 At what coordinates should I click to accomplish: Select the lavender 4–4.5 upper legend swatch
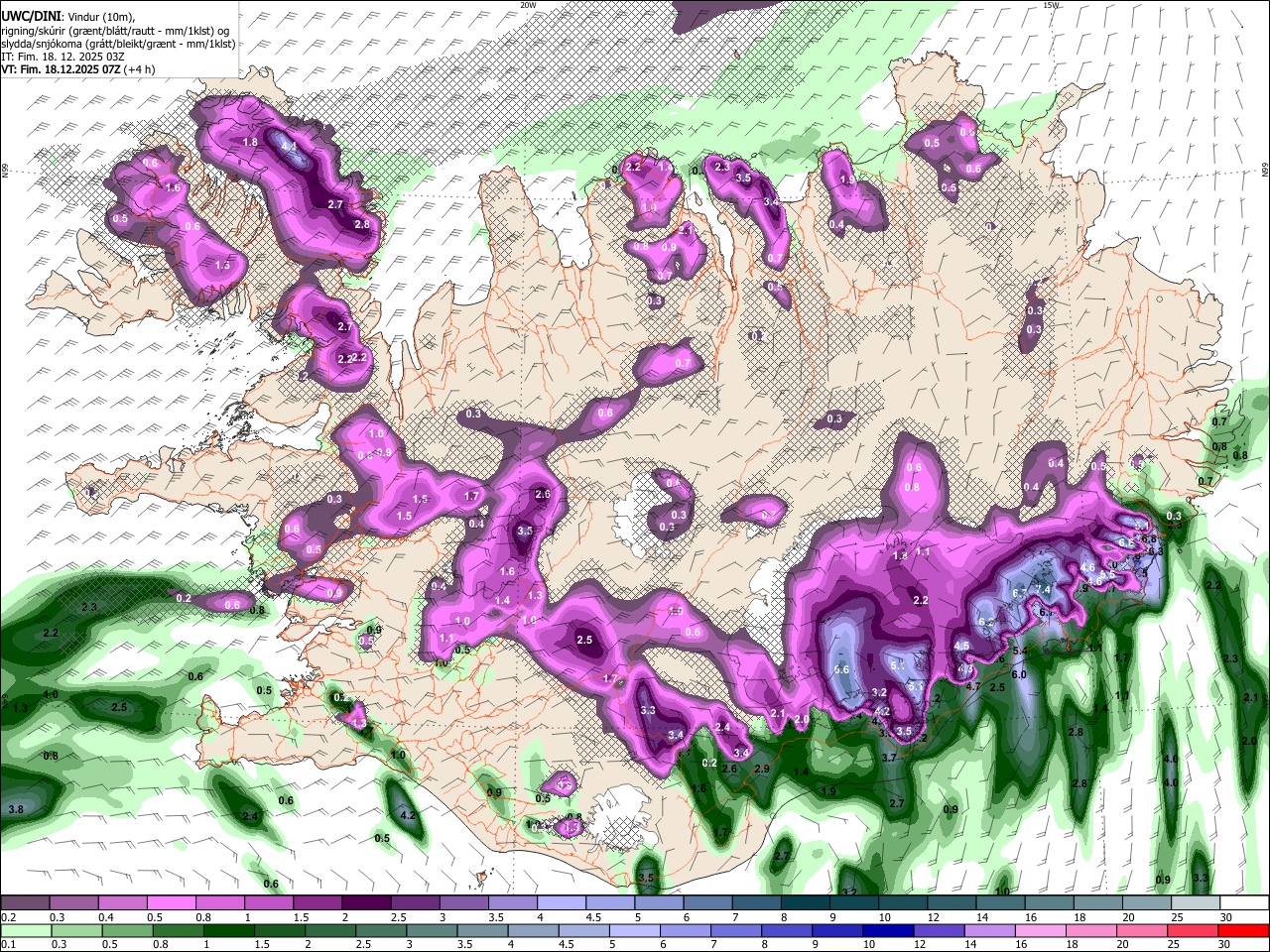tap(562, 903)
